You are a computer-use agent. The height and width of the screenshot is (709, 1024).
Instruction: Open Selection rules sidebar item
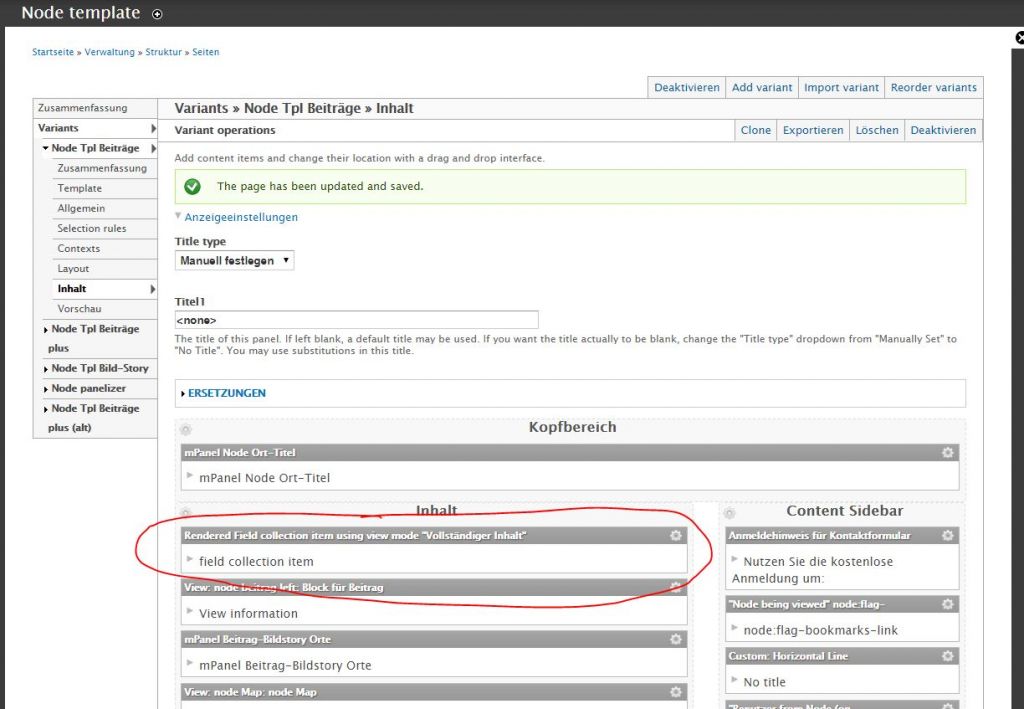(x=92, y=228)
